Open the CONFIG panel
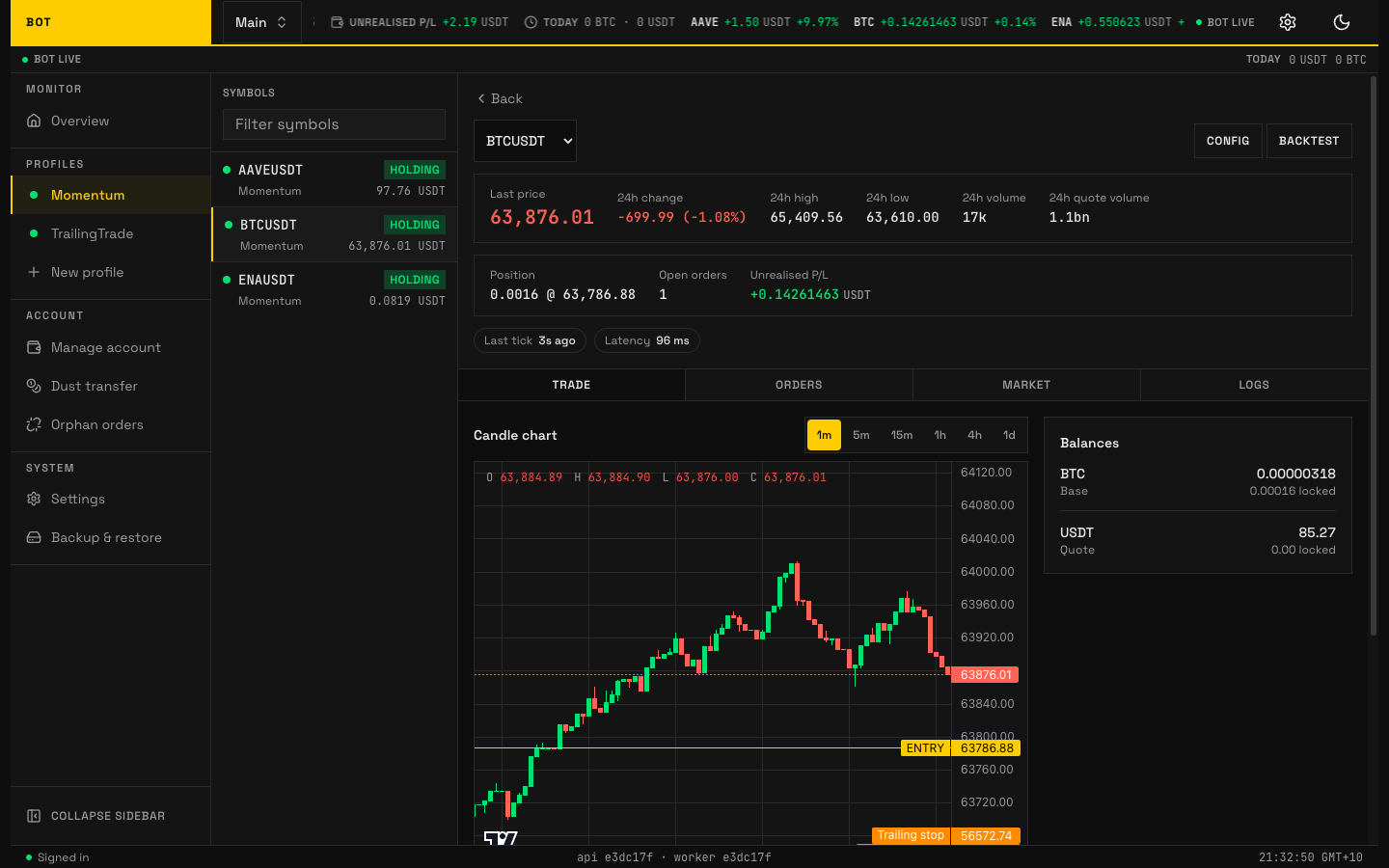This screenshot has height=868, width=1389. point(1228,141)
